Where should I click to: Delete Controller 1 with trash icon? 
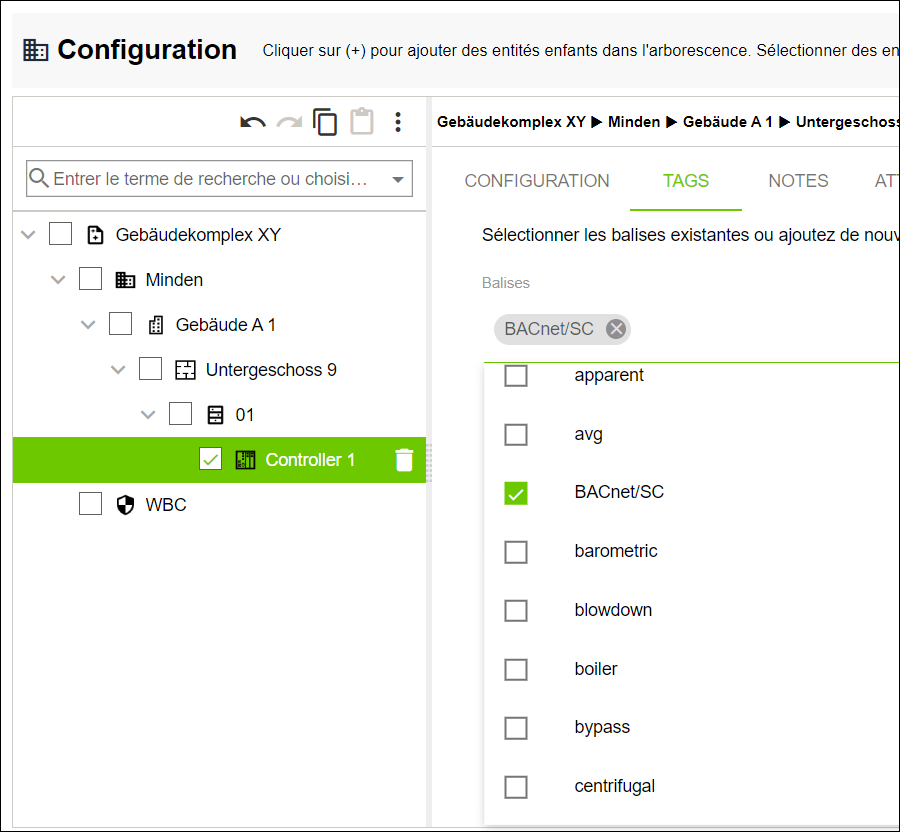pos(404,460)
